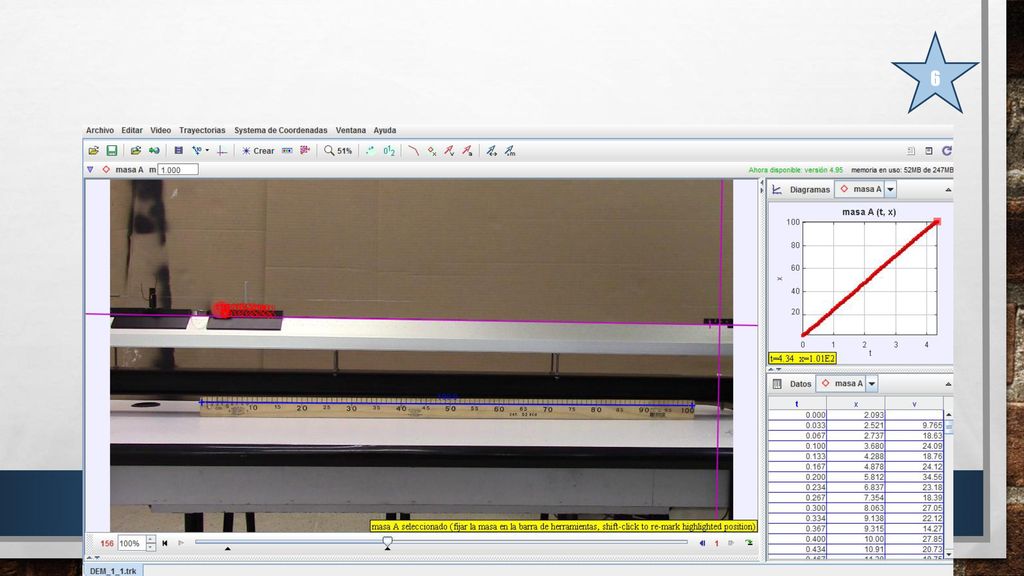Click the Diagramas graph icon
Screen dimensions: 1024x576
click(777, 189)
